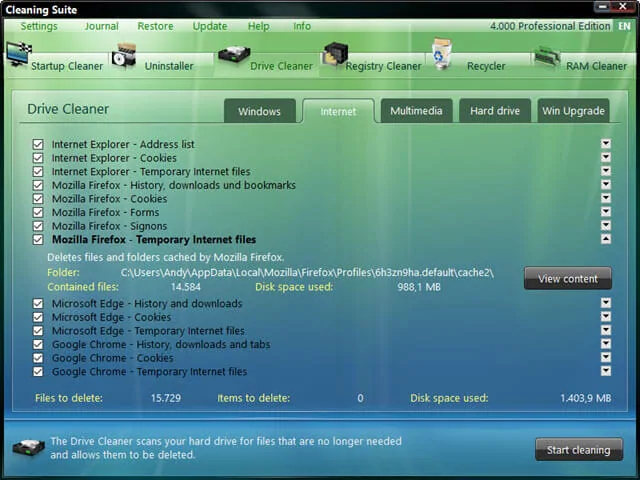Expand details for Mozilla Firefox - Cookies
The height and width of the screenshot is (480, 640).
[606, 198]
